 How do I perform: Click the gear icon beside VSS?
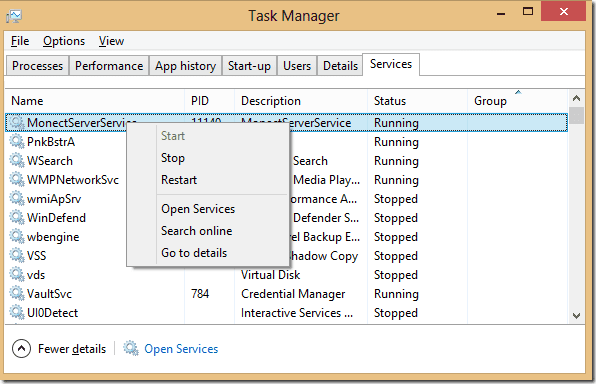click(17, 255)
